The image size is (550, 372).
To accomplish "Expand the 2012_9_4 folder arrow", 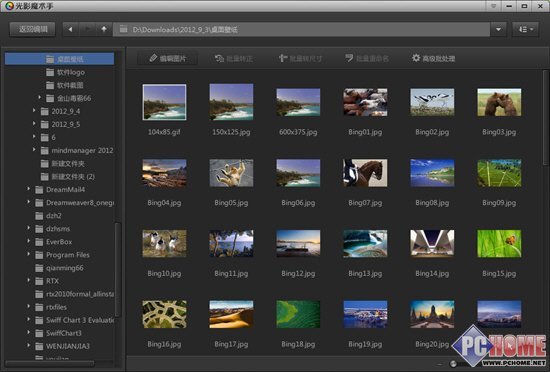I will tap(34, 110).
